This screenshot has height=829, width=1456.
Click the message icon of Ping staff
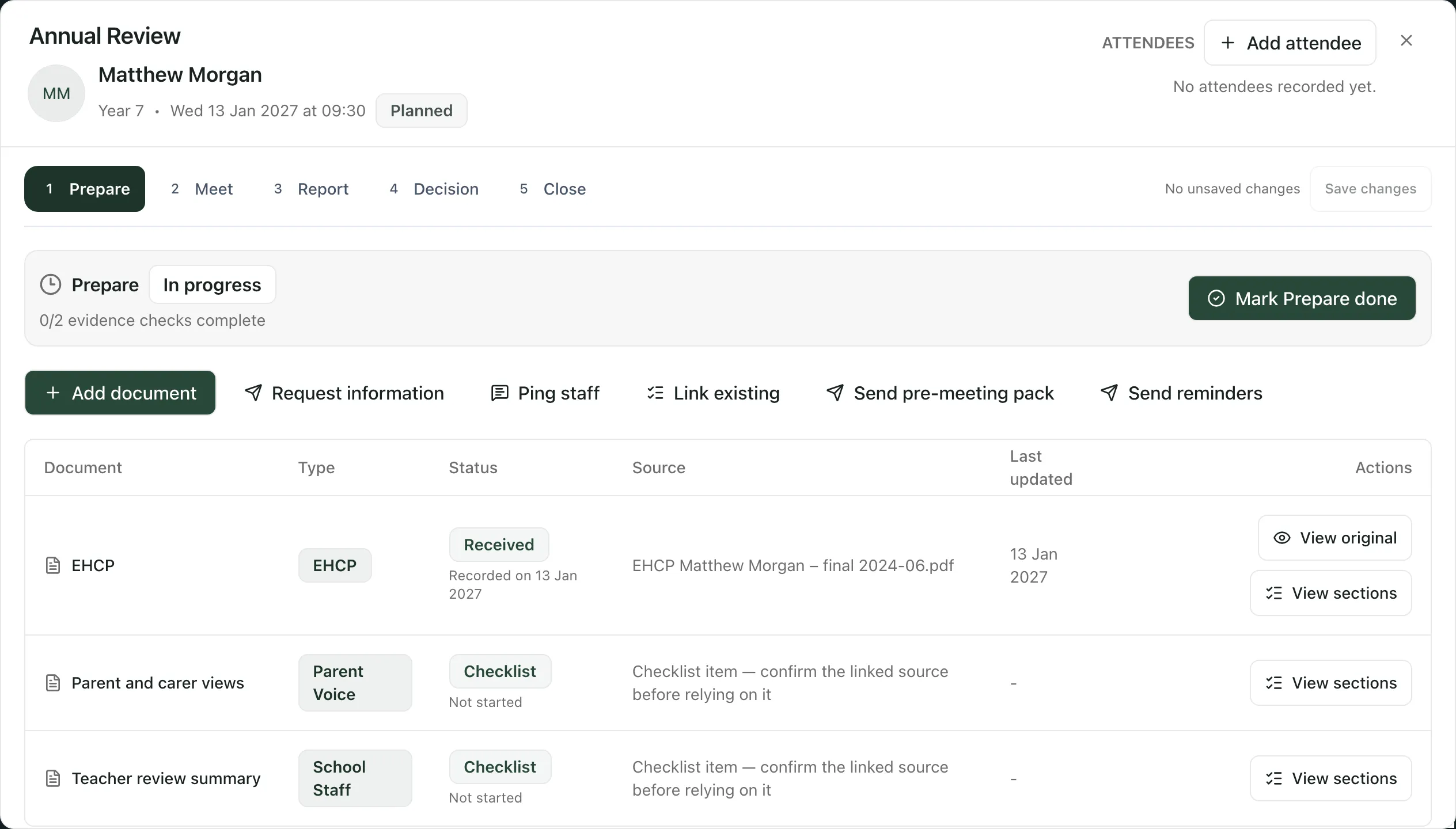(499, 393)
